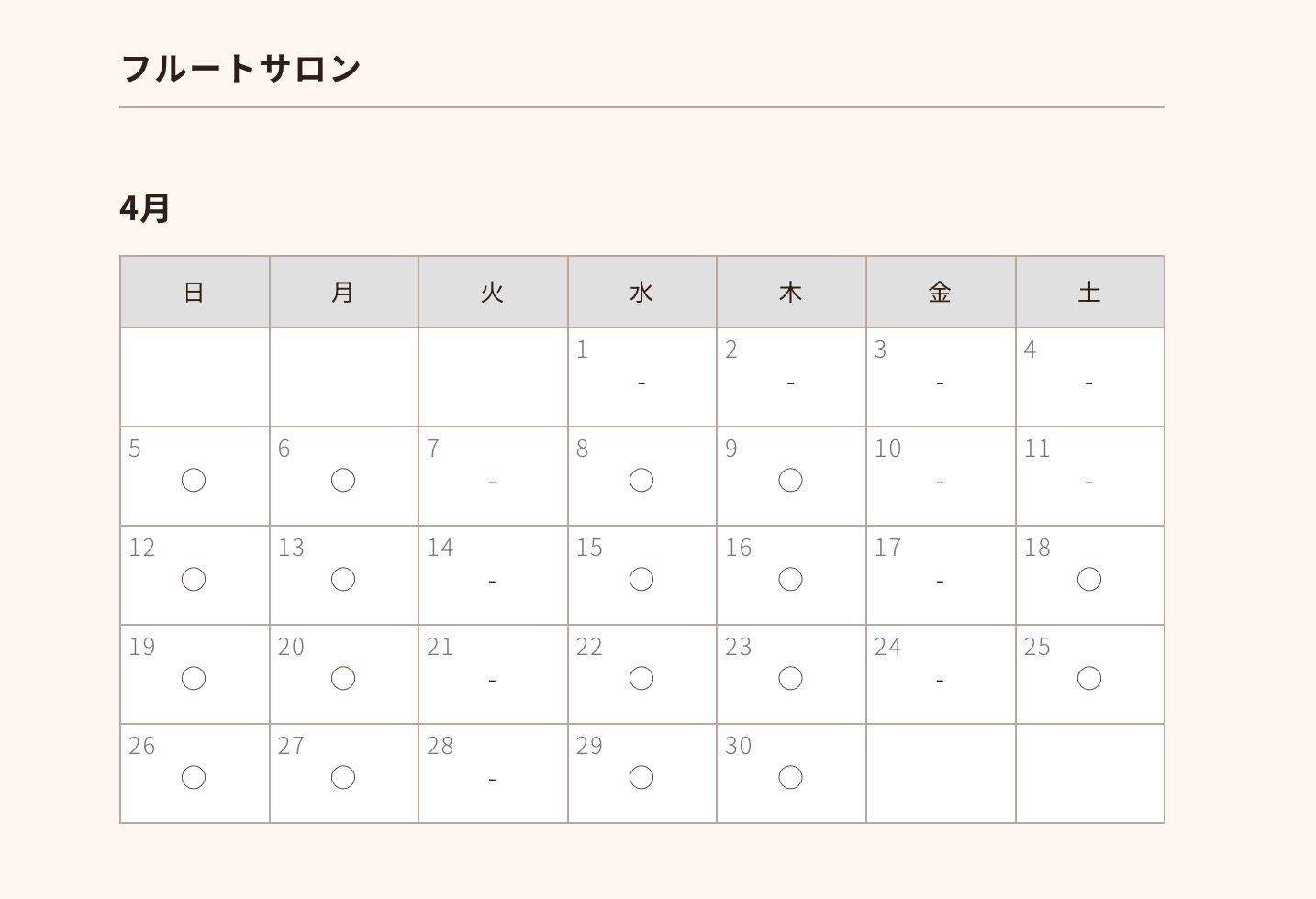Image resolution: width=1316 pixels, height=899 pixels.
Task: Click the circle icon for April 25
Action: click(1089, 678)
